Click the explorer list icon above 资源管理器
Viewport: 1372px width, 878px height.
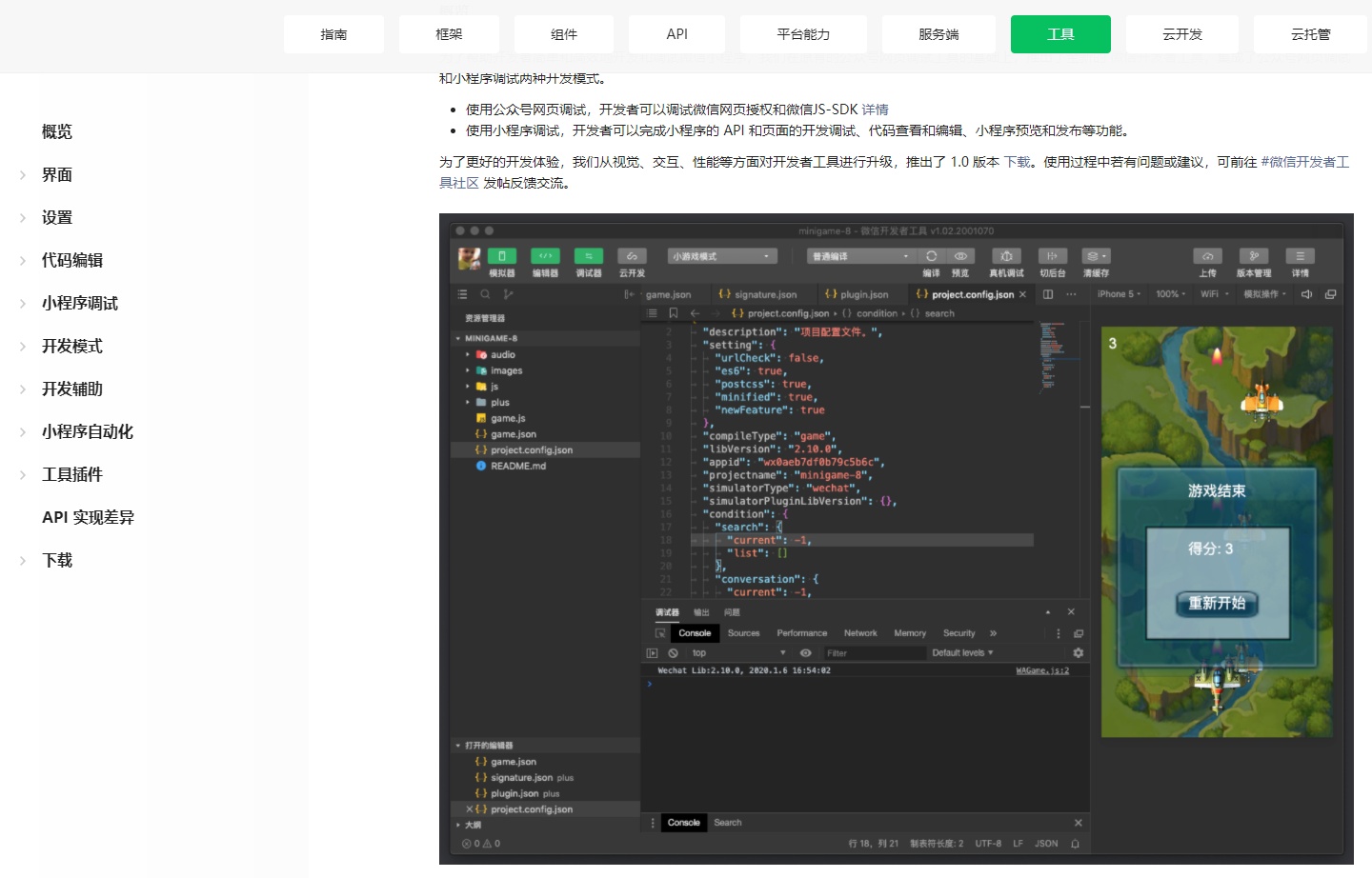click(463, 294)
